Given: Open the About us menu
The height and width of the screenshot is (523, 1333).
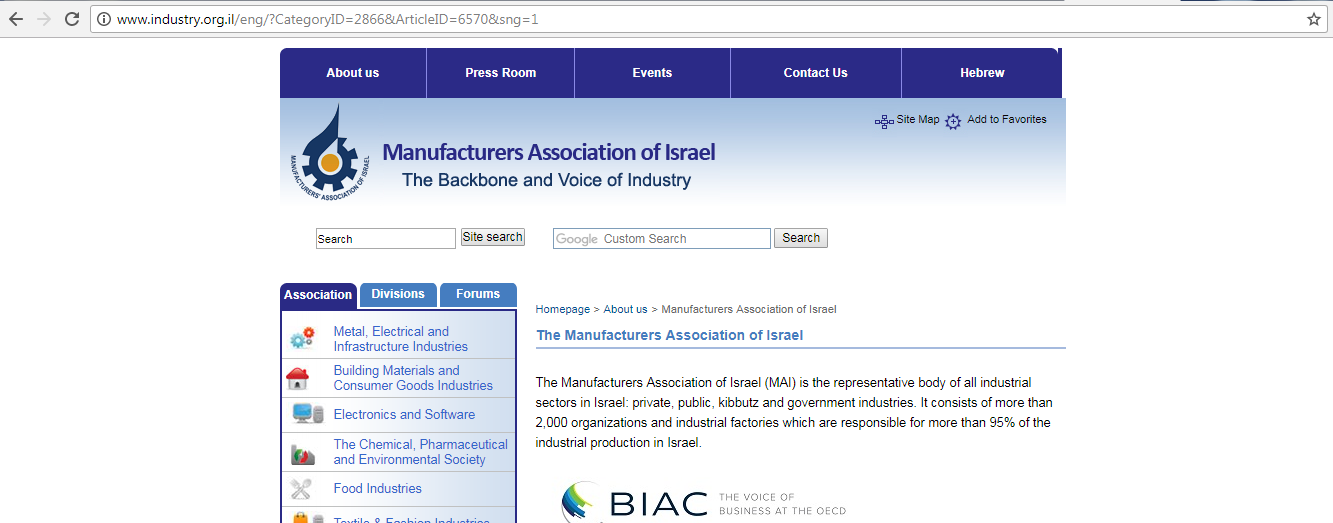Looking at the screenshot, I should click(352, 73).
